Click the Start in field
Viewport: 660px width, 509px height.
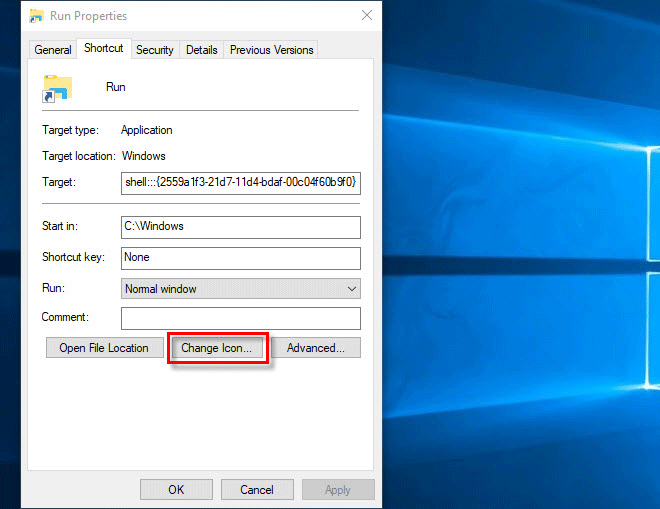(241, 227)
